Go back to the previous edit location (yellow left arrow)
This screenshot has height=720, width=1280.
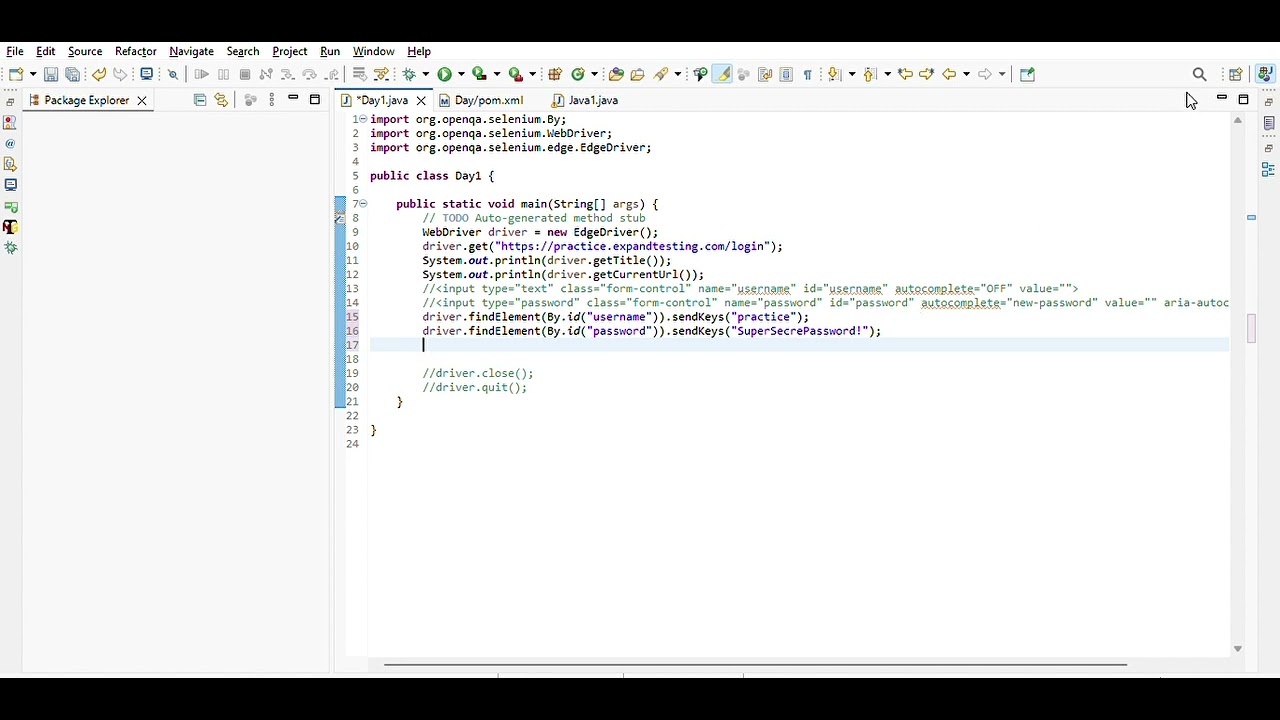905,74
